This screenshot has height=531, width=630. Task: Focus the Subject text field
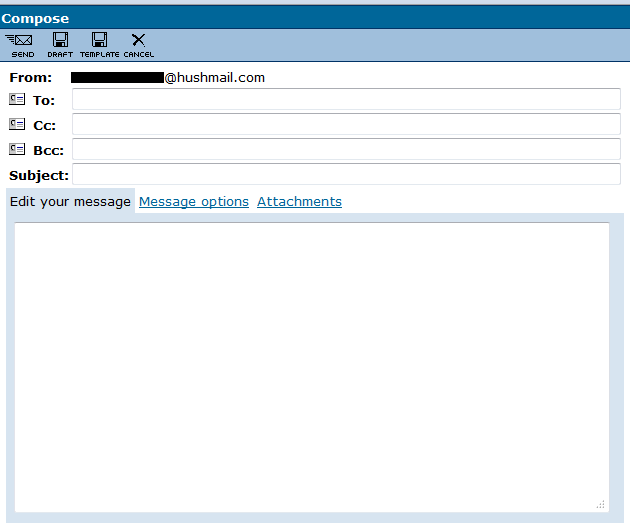coord(346,174)
